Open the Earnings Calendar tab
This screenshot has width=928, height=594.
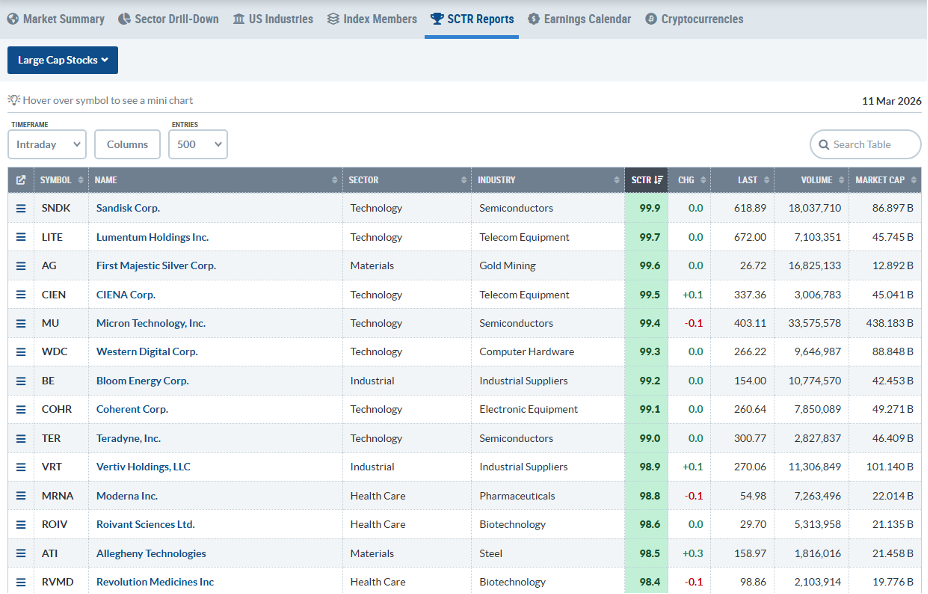(x=580, y=18)
